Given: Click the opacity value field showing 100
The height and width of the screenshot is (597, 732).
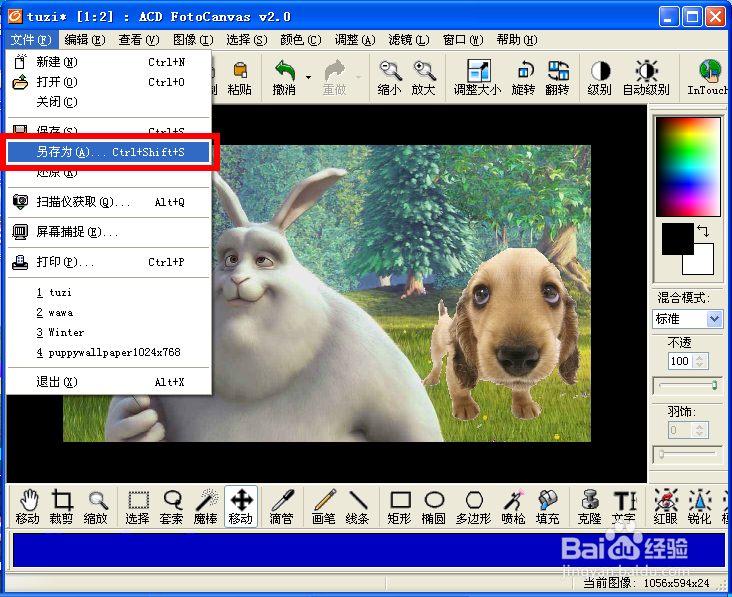Looking at the screenshot, I should [680, 361].
